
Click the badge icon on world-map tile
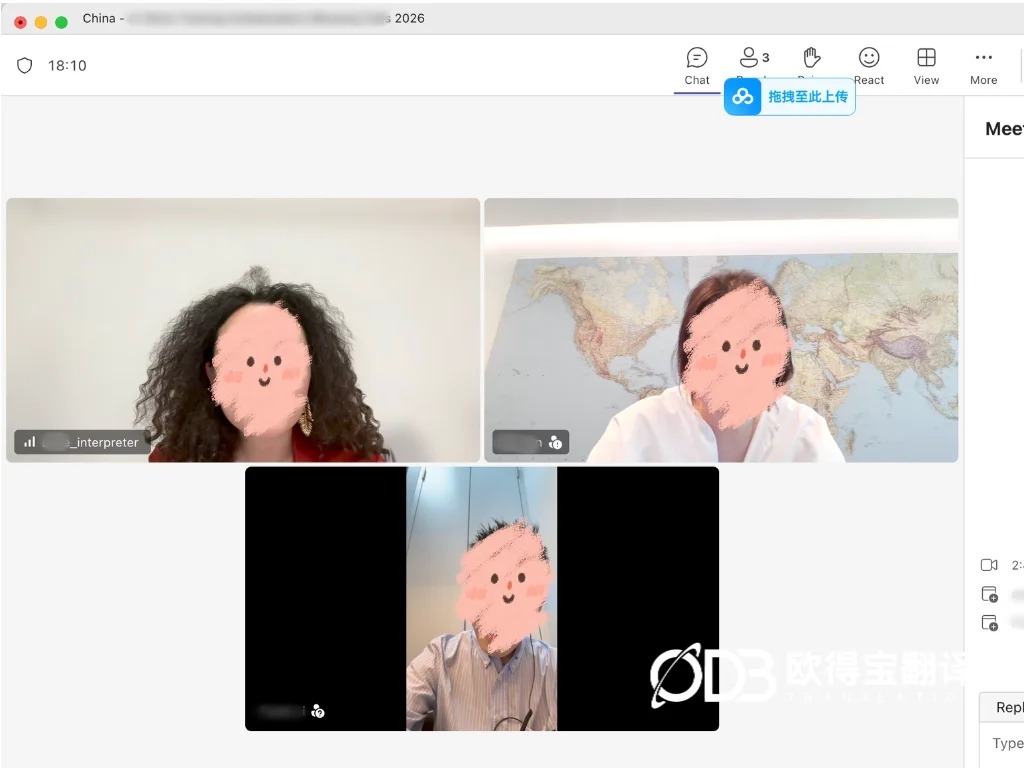556,443
